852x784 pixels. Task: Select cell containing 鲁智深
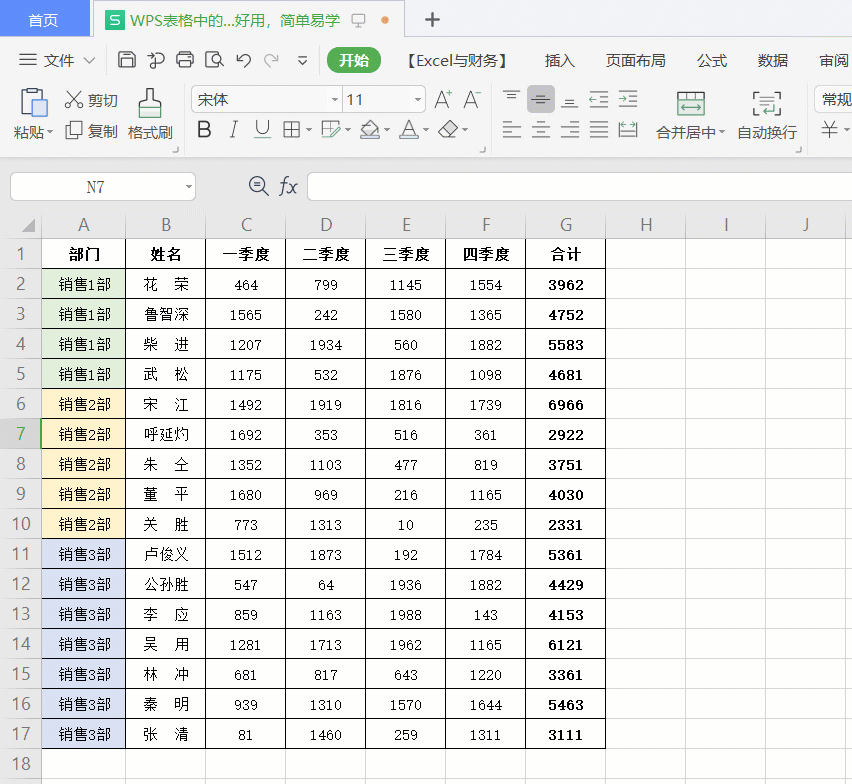click(x=164, y=314)
